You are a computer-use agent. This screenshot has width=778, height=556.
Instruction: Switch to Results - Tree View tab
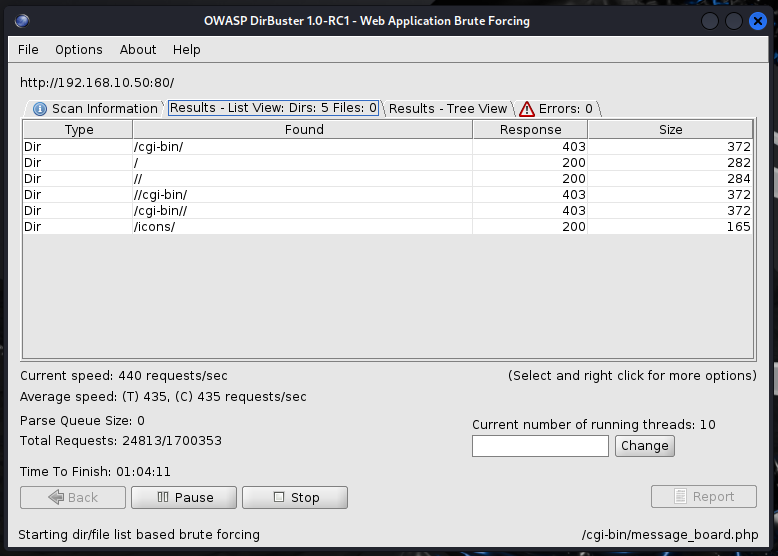coord(448,109)
